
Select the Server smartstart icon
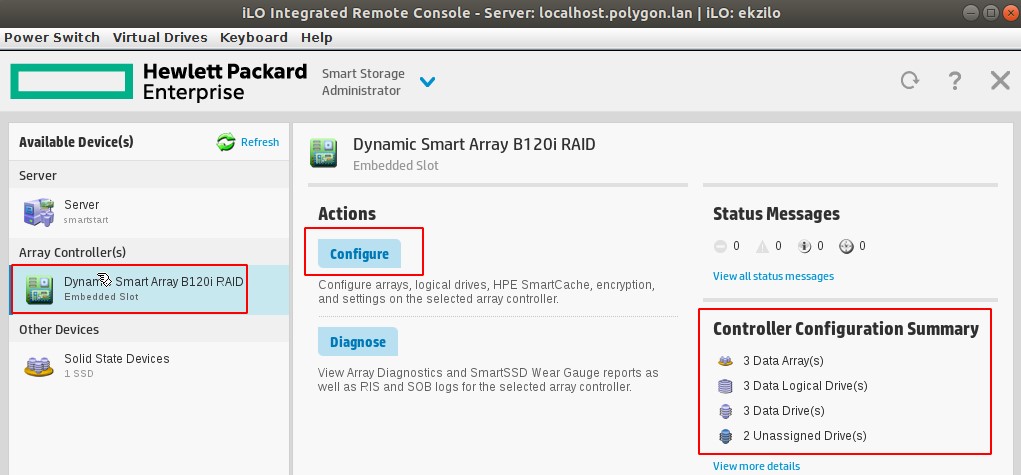pyautogui.click(x=39, y=211)
